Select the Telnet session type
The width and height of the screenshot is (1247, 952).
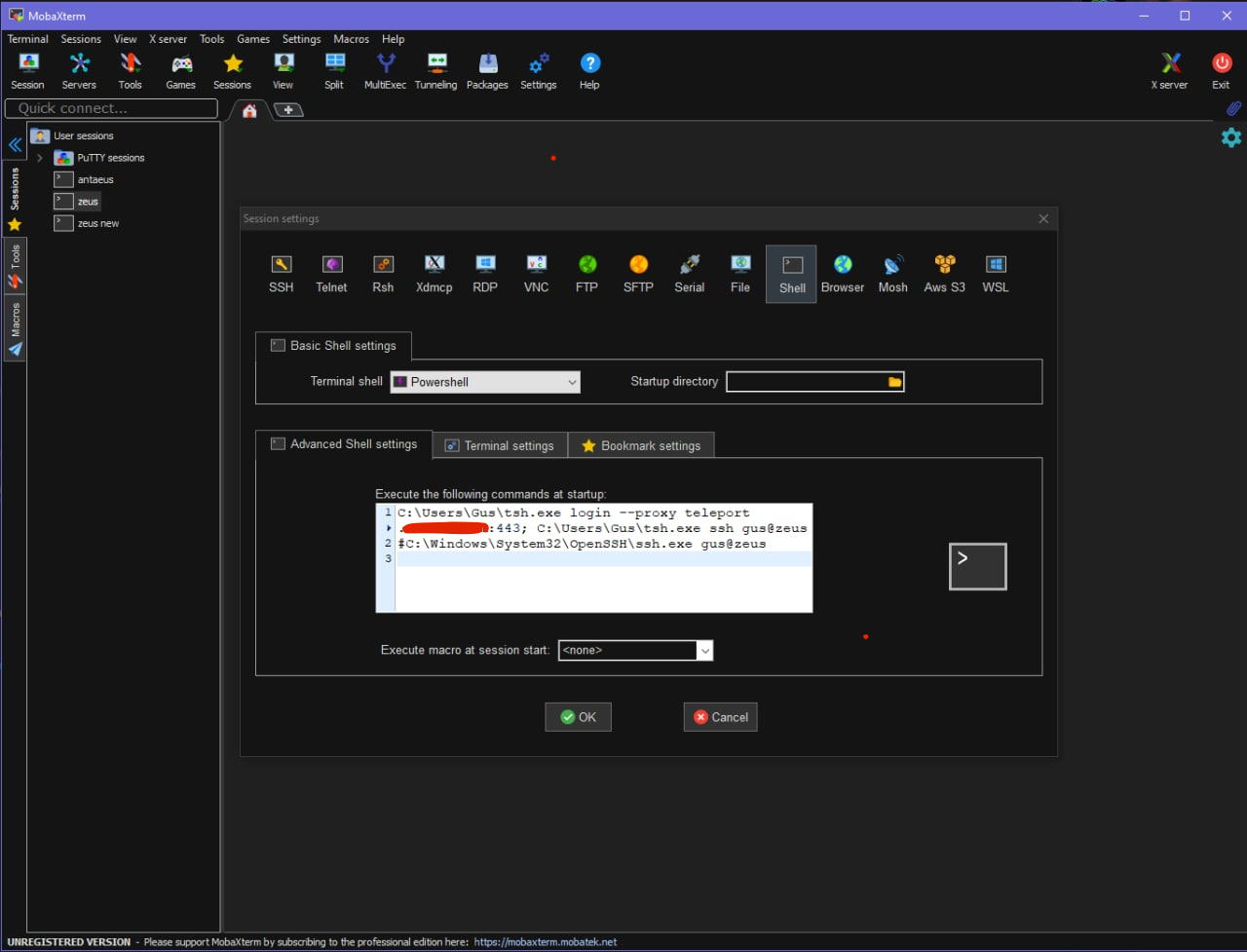pyautogui.click(x=331, y=271)
